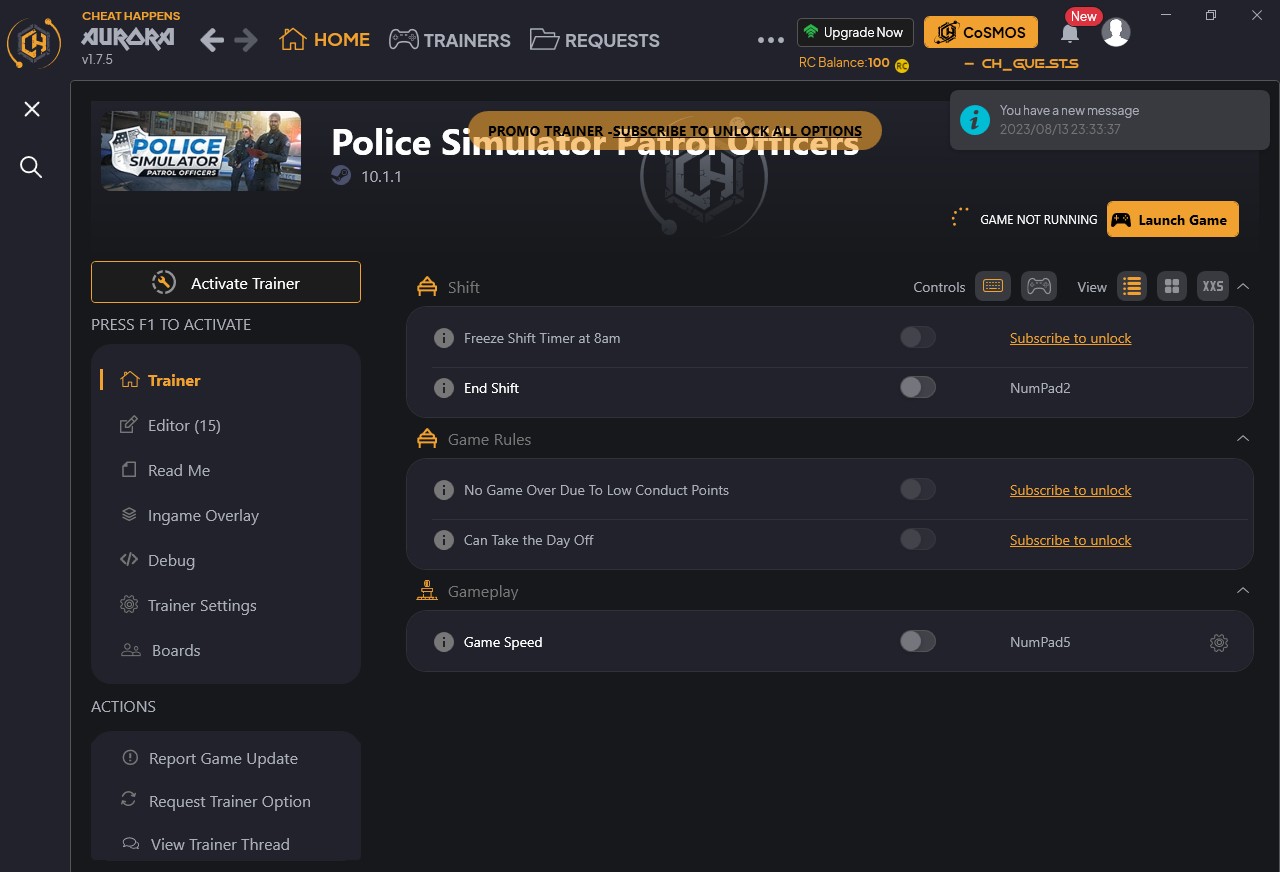This screenshot has width=1280, height=872.
Task: Select the XXS compact view icon
Action: (x=1213, y=286)
